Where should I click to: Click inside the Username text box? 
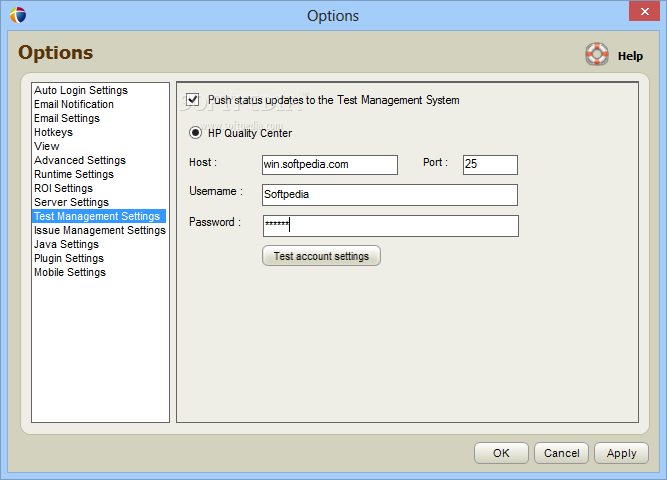[390, 195]
